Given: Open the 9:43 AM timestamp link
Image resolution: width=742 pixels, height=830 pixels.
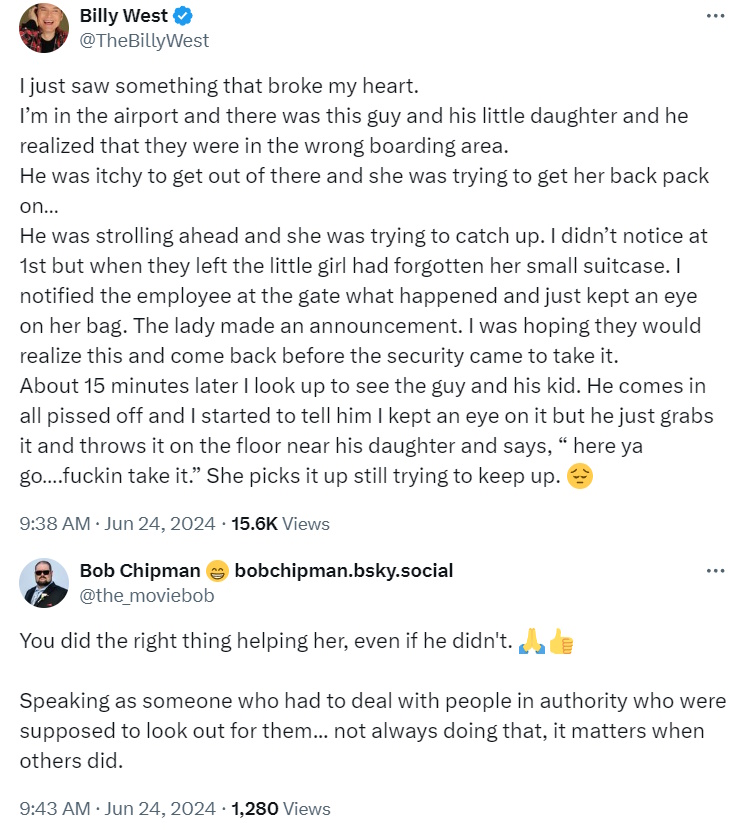Looking at the screenshot, I should coord(56,808).
